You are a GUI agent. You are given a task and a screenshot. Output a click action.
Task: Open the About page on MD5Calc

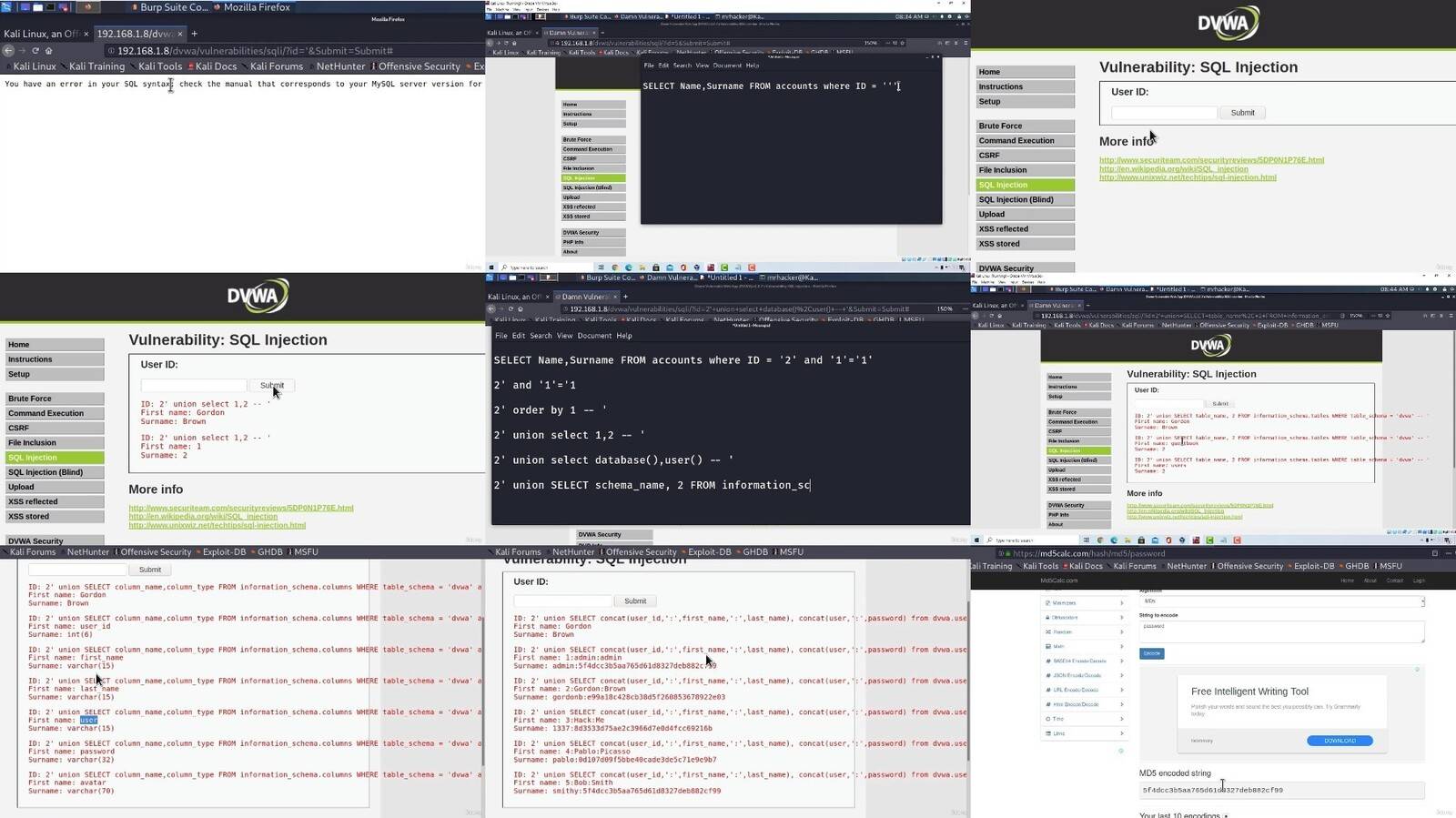coord(1370,581)
